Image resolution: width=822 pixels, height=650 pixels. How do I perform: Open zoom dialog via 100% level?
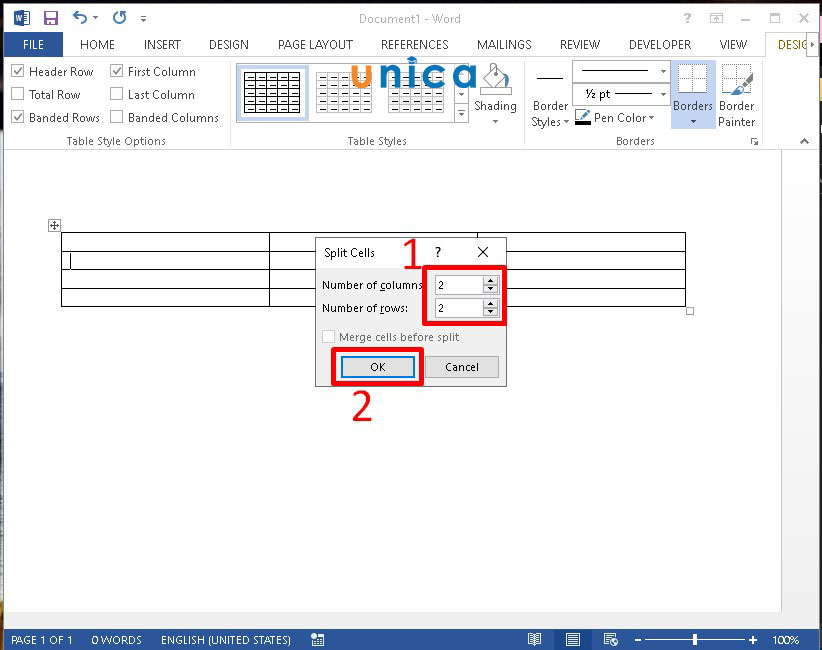[x=785, y=640]
